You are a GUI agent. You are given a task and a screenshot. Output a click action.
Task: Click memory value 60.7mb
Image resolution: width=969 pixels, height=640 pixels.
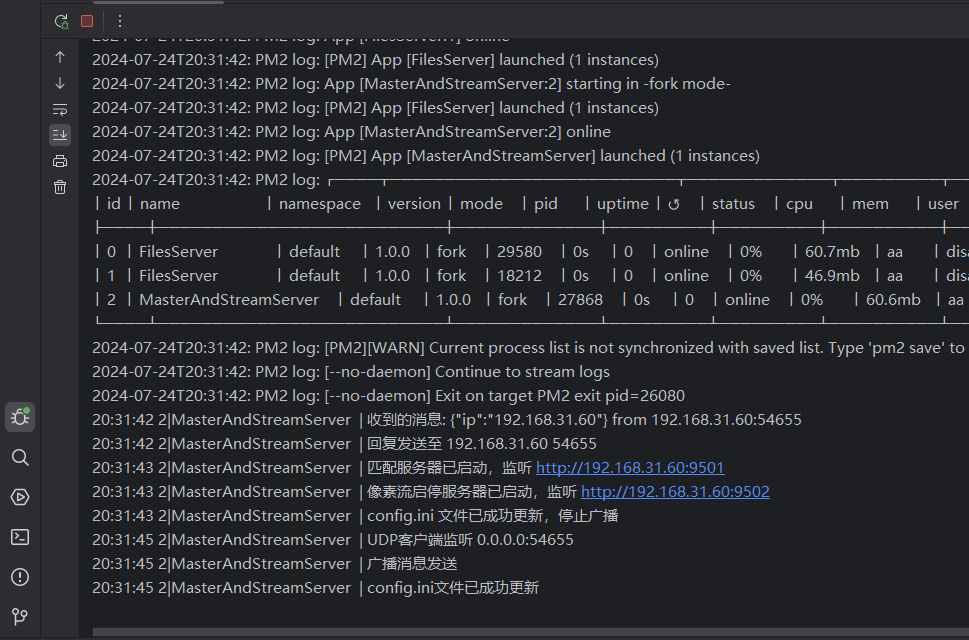click(832, 252)
